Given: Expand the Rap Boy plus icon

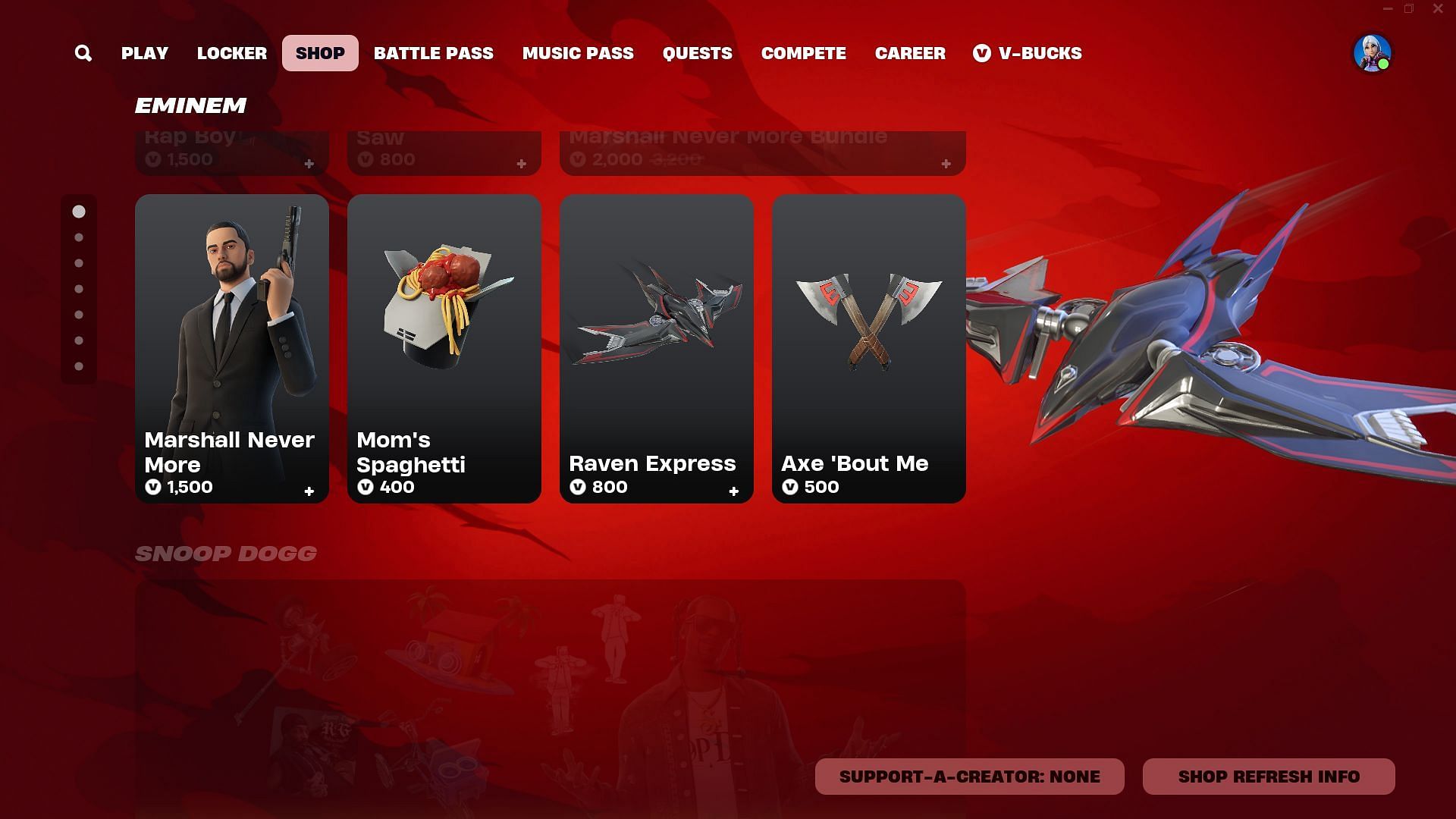Looking at the screenshot, I should 309,164.
